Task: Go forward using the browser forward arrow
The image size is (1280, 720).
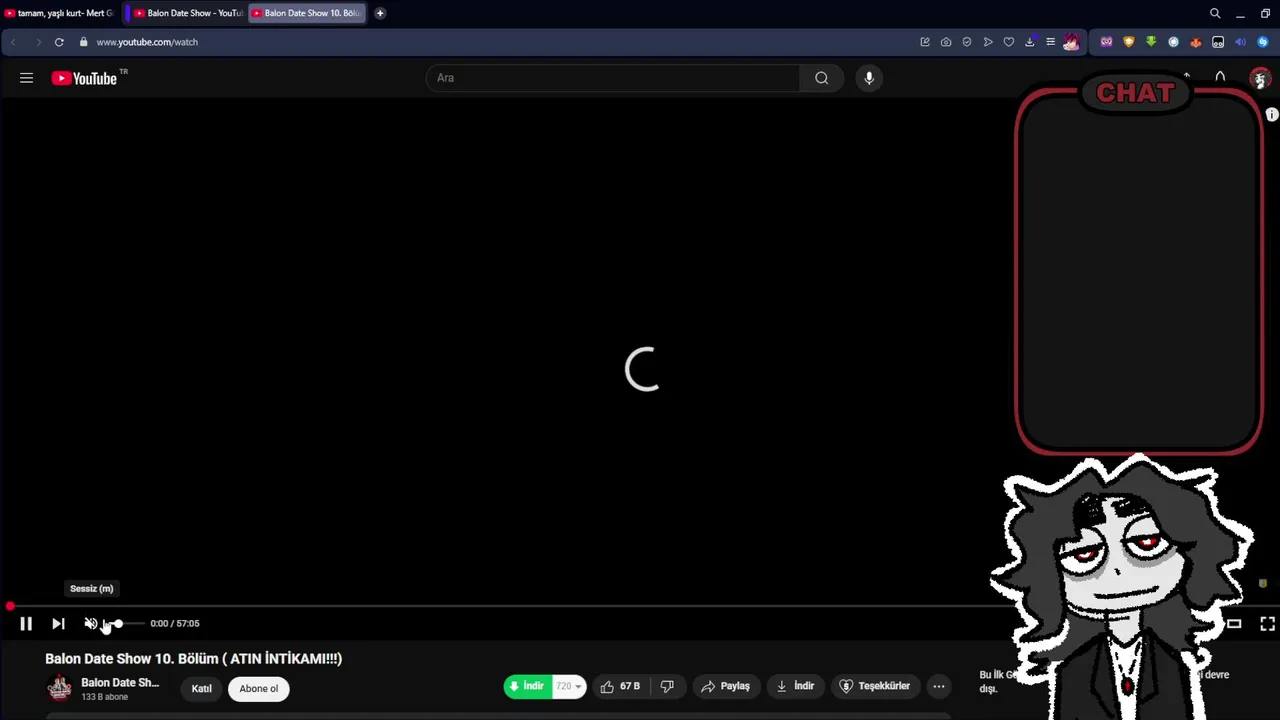Action: pos(38,42)
